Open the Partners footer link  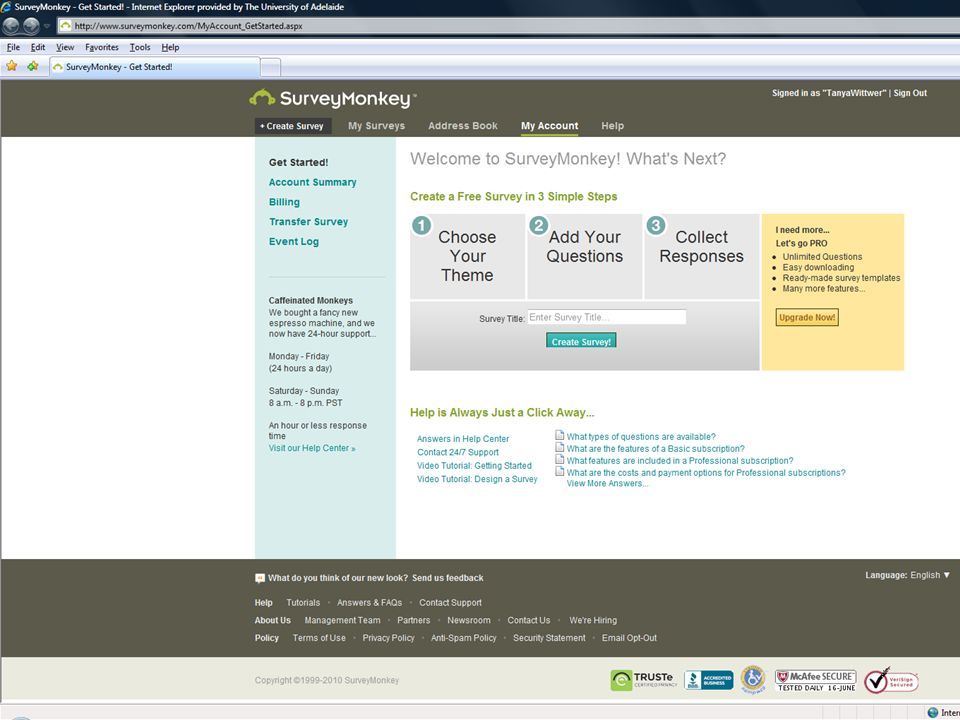413,620
